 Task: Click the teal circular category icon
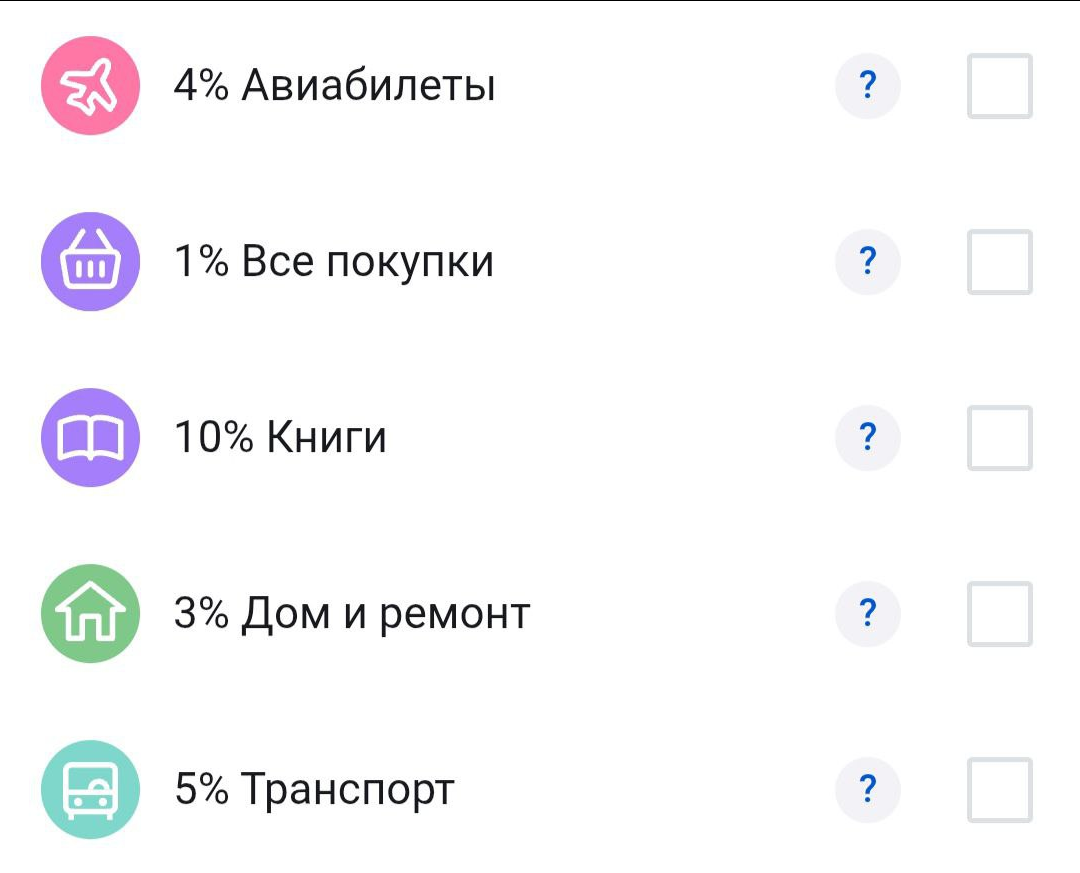coord(90,789)
